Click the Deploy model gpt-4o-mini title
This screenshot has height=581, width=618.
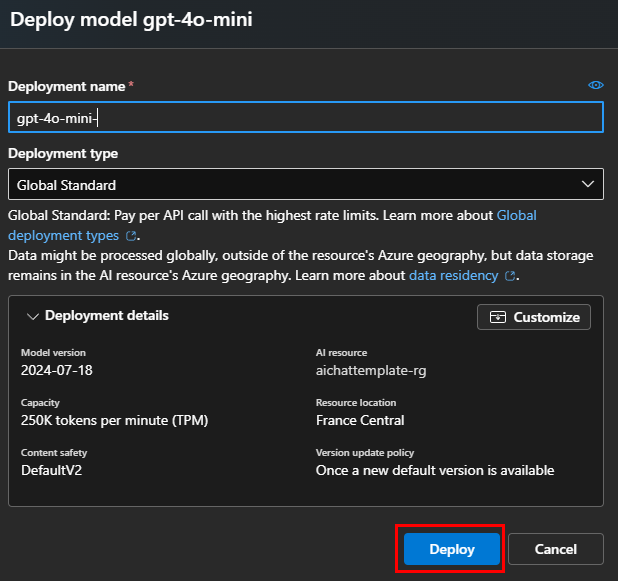point(131,20)
